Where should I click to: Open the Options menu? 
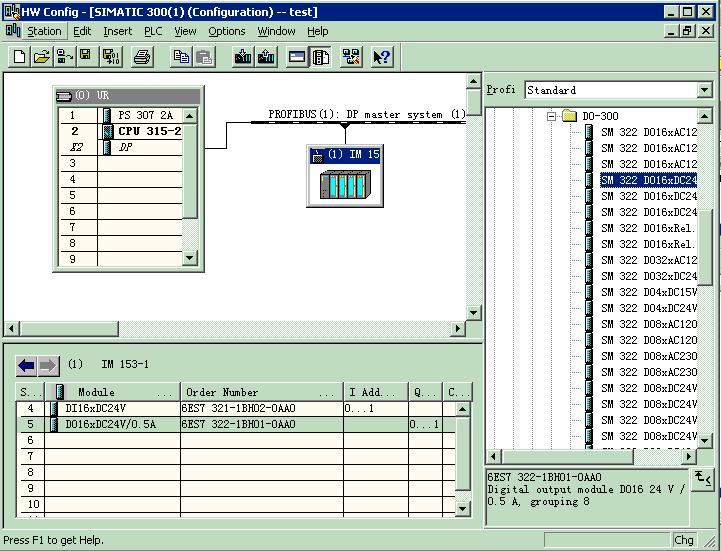pos(226,31)
